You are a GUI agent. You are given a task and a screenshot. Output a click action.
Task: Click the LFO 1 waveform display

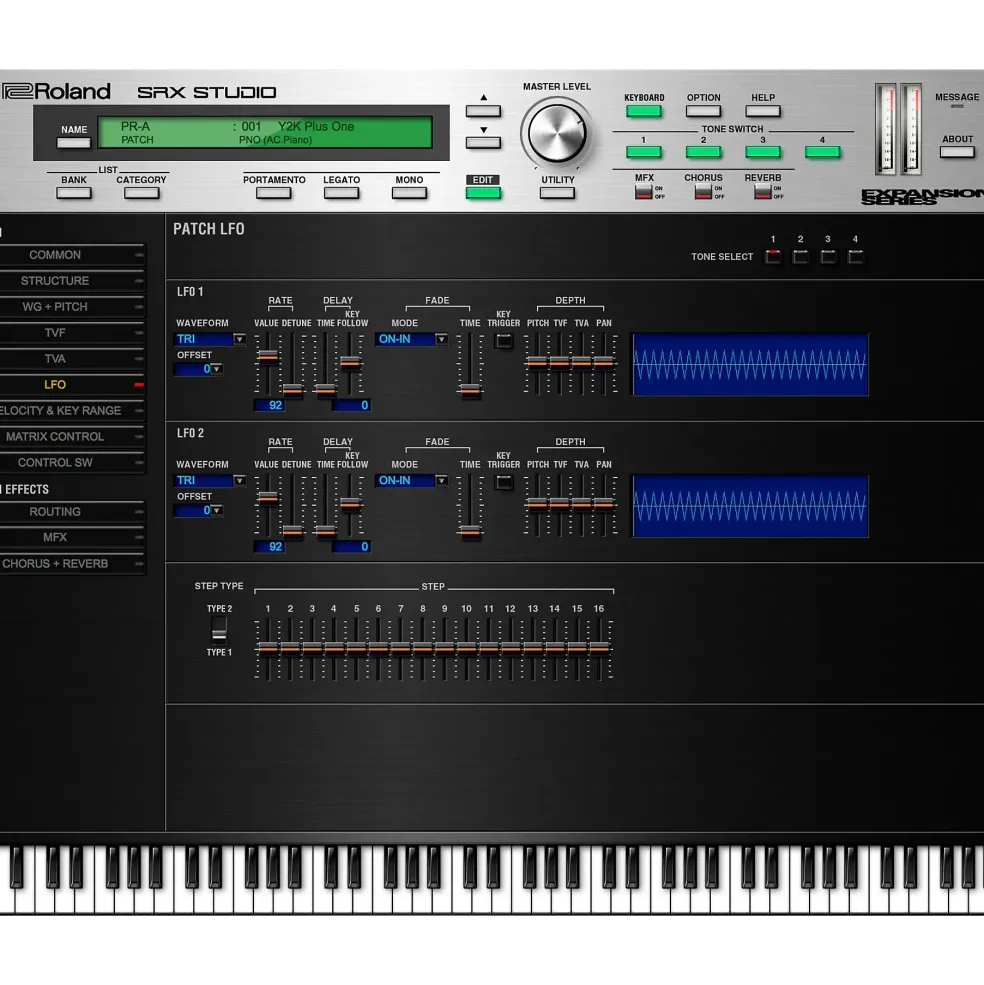point(750,364)
